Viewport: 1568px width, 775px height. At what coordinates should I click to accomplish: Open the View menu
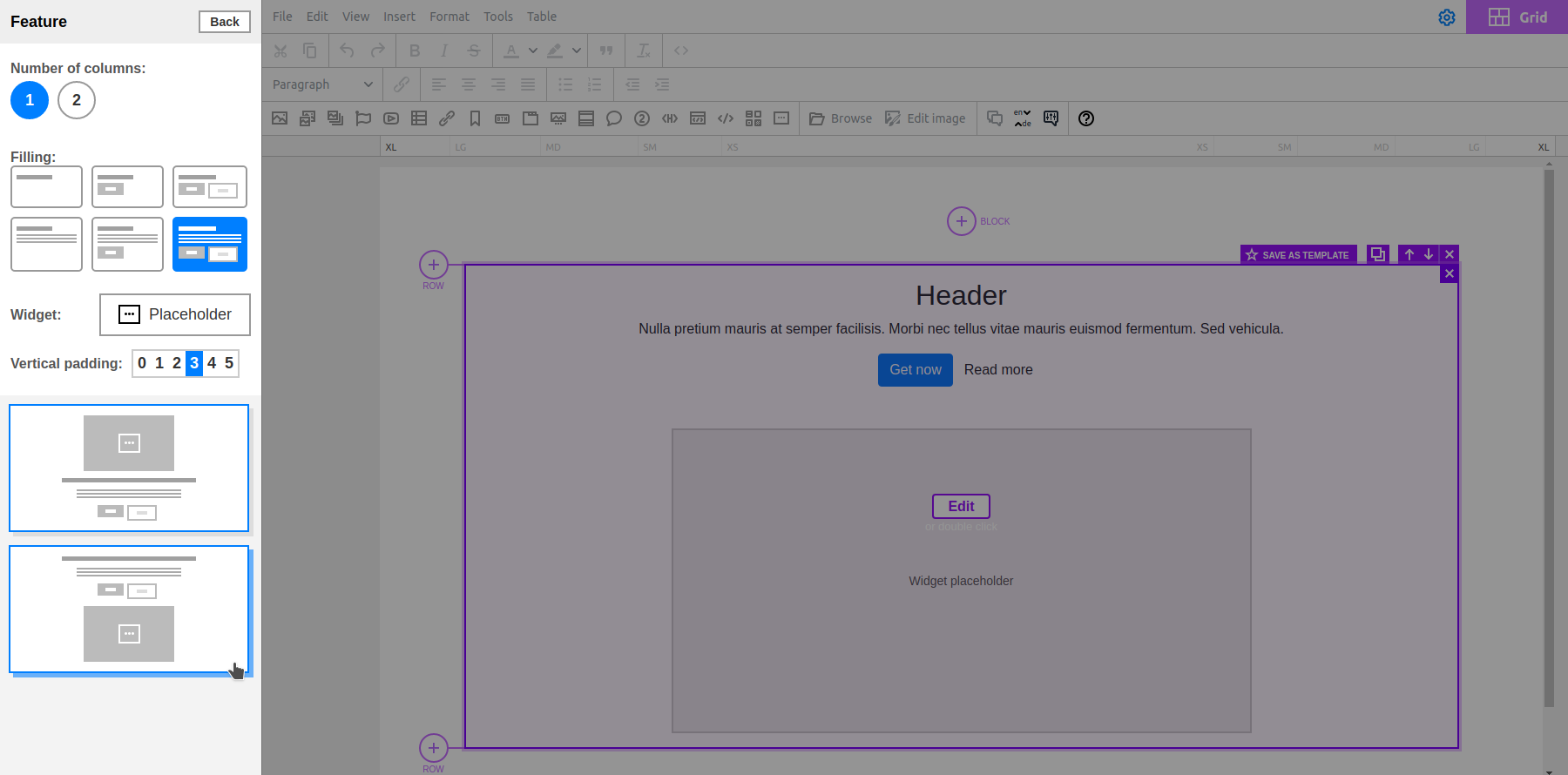click(x=355, y=17)
